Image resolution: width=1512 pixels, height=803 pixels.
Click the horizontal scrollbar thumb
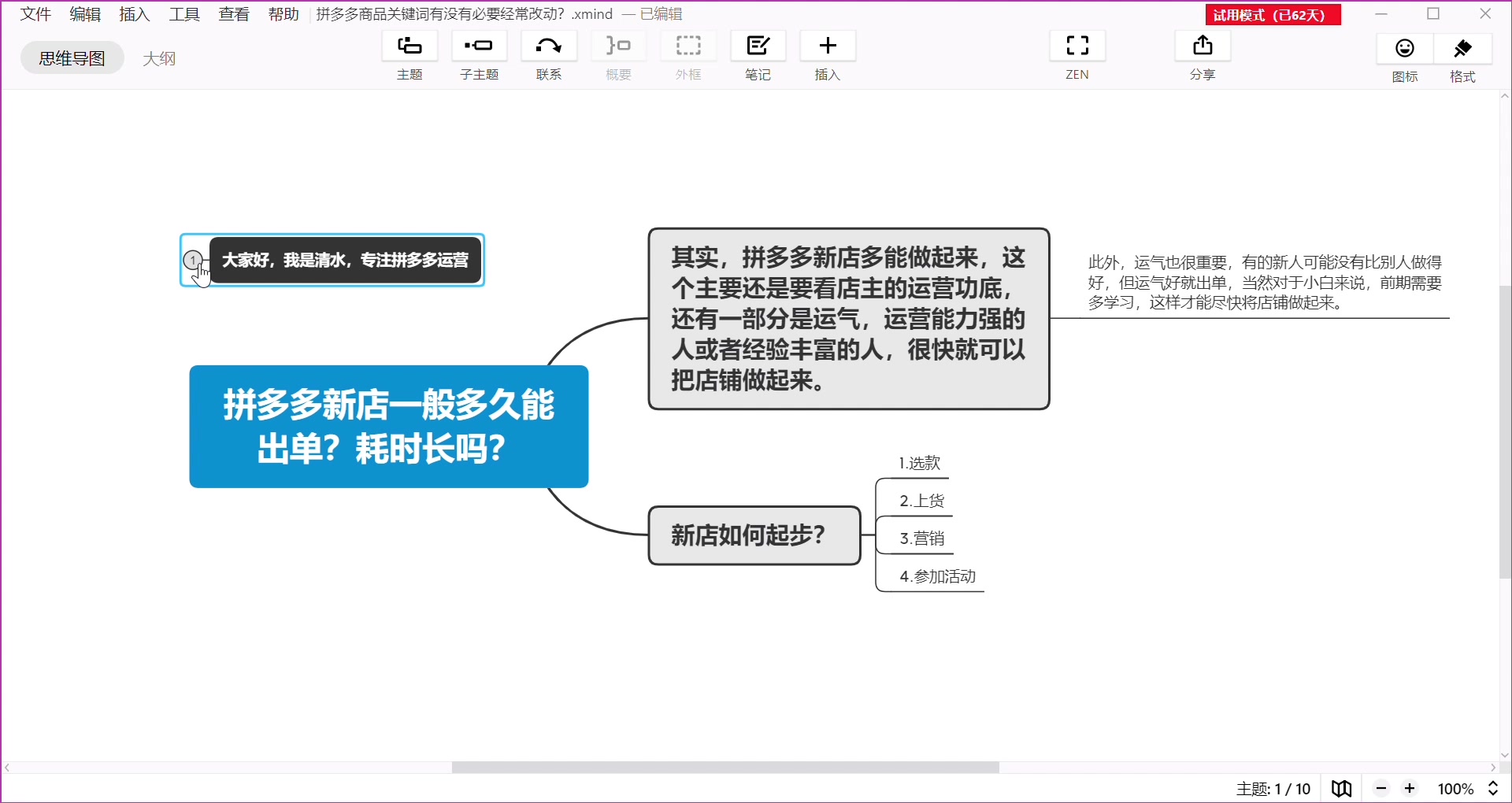pyautogui.click(x=725, y=768)
